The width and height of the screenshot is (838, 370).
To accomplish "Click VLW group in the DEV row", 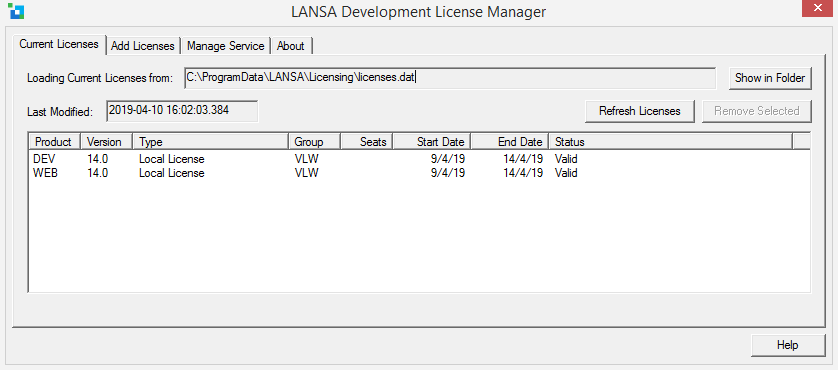I will [x=307, y=159].
